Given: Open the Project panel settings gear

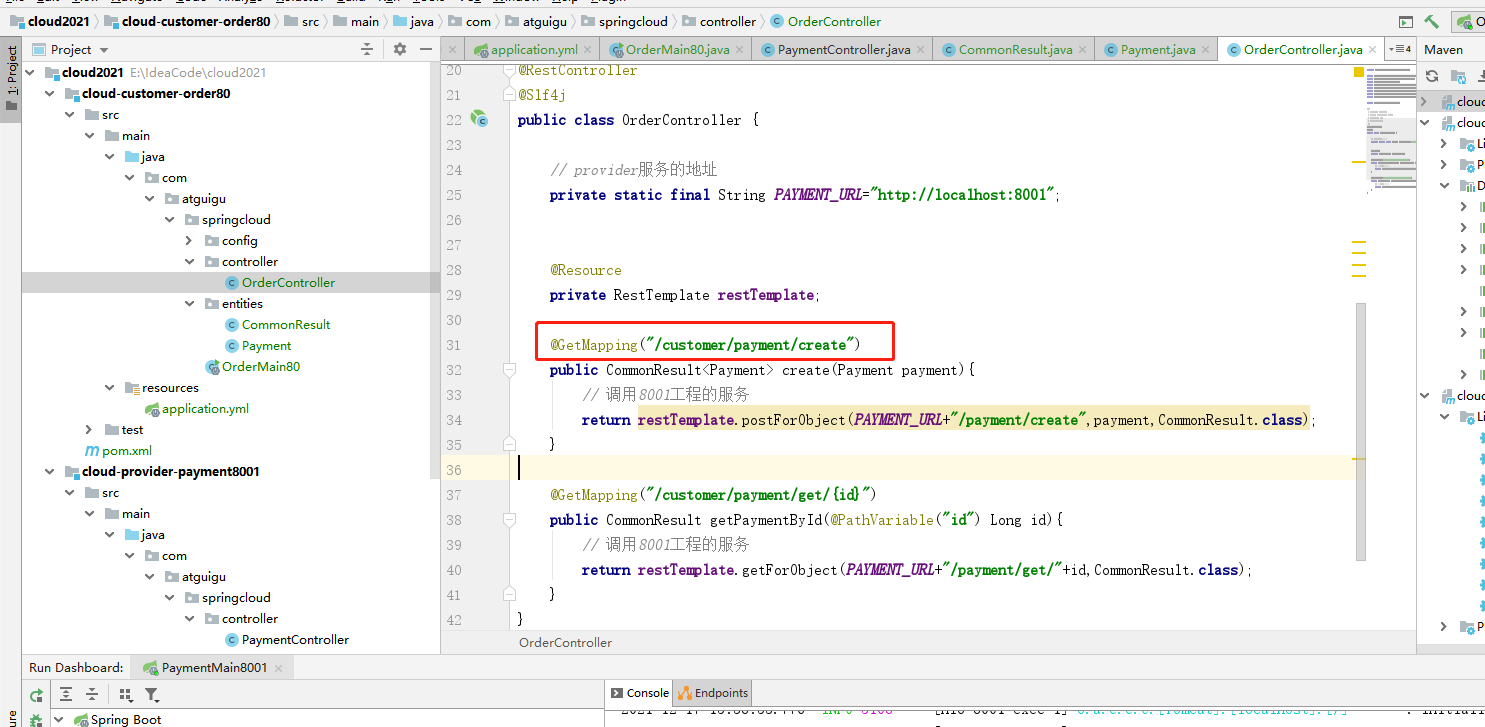Looking at the screenshot, I should [x=400, y=49].
